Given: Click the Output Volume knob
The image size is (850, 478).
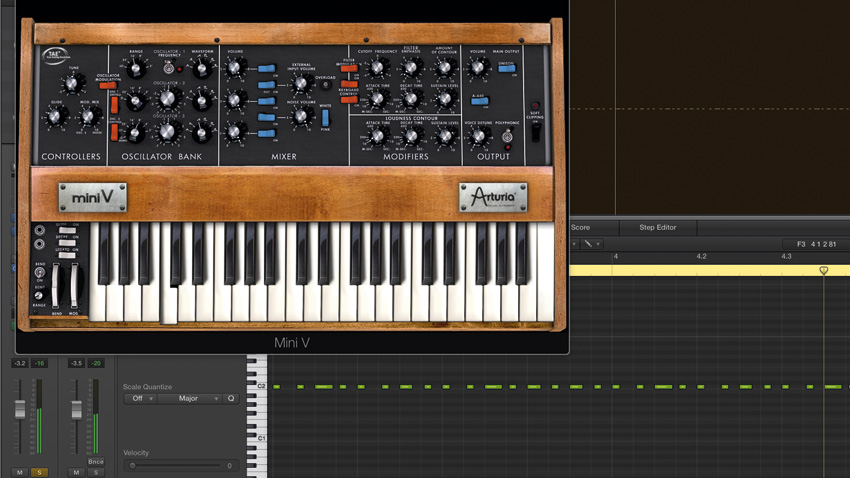Looking at the screenshot, I should click(x=477, y=67).
